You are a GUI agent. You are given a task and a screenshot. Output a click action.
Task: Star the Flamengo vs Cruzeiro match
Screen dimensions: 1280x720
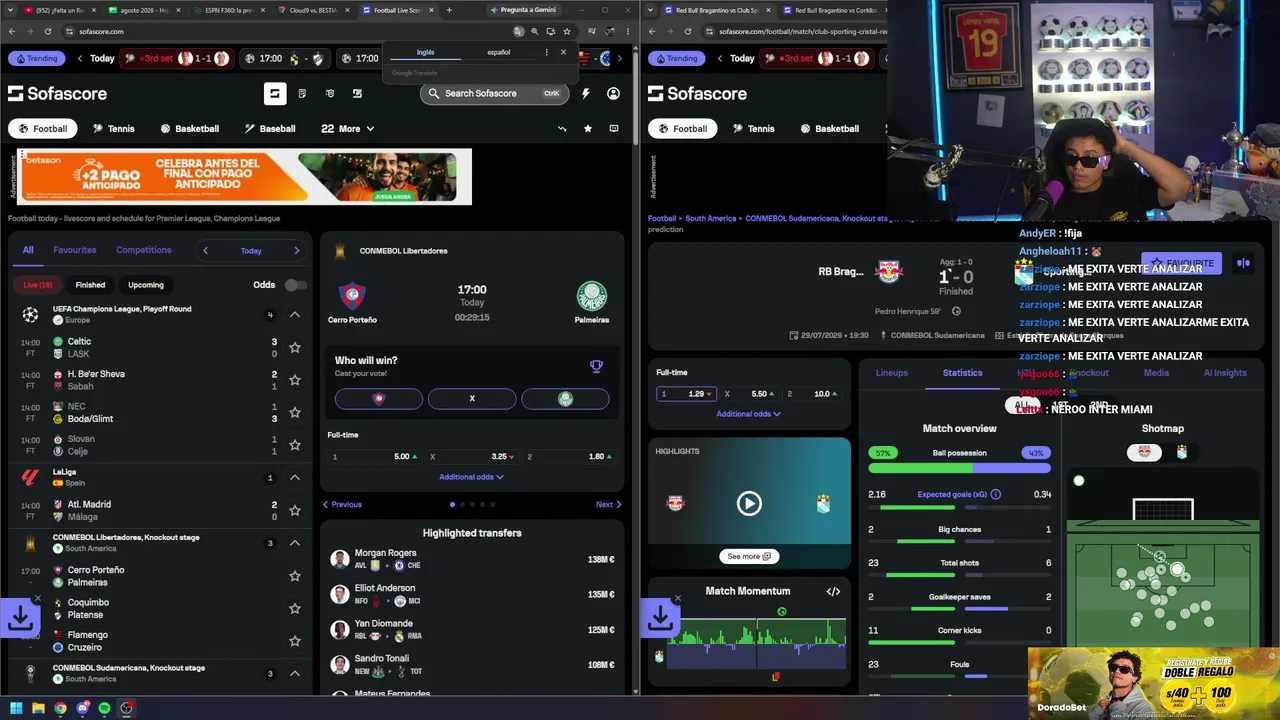tap(294, 641)
